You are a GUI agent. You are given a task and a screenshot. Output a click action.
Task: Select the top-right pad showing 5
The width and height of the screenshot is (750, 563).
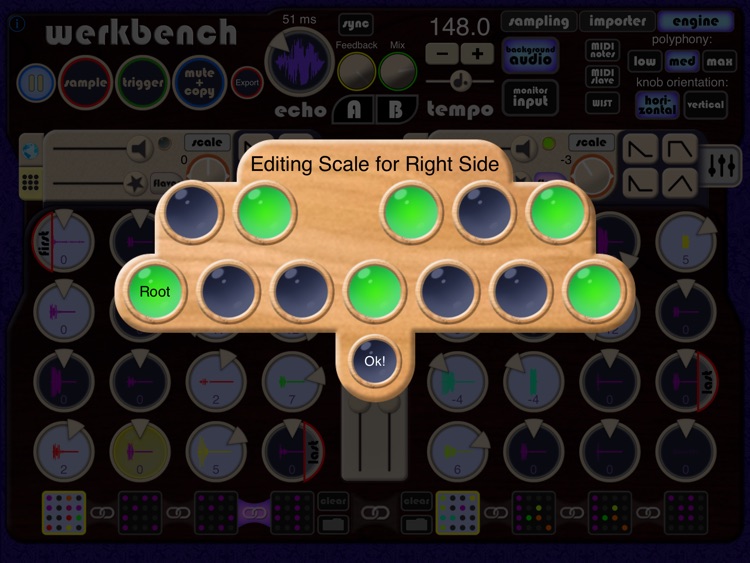click(685, 242)
